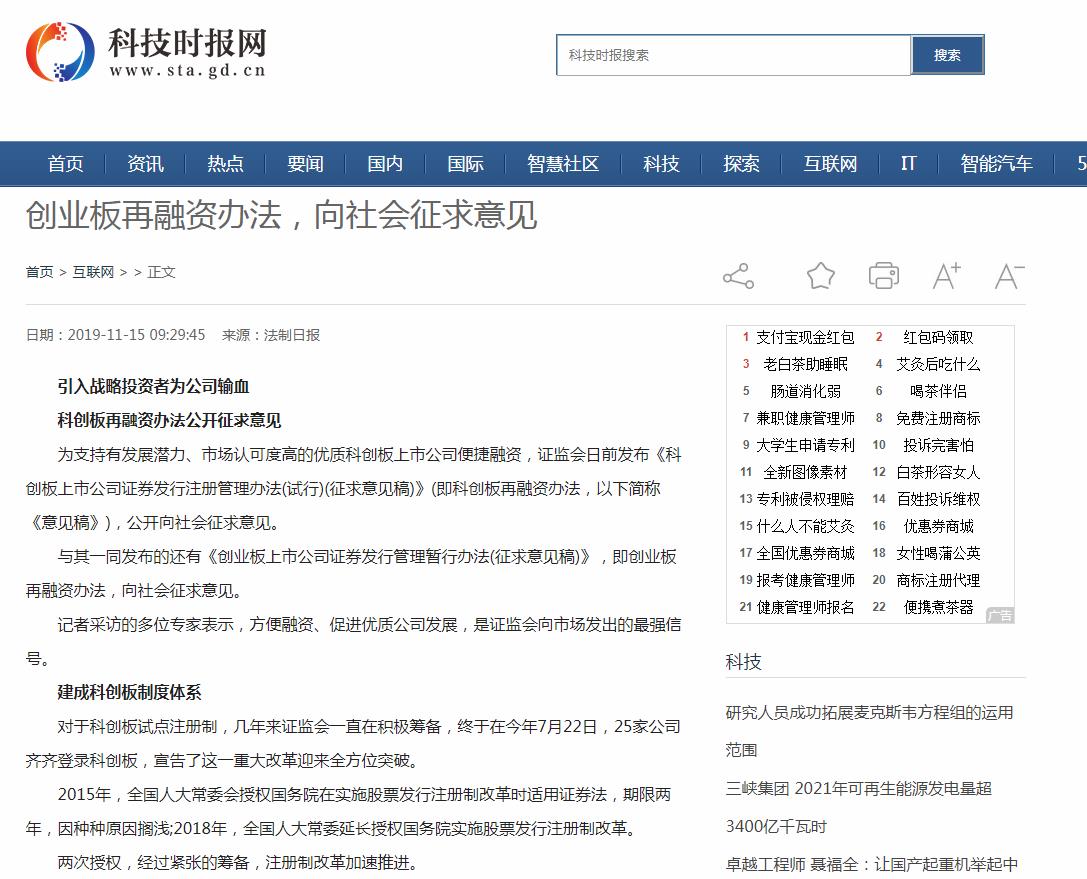Click the 搜索 search button
Viewport: 1087px width, 879px height.
(x=948, y=55)
